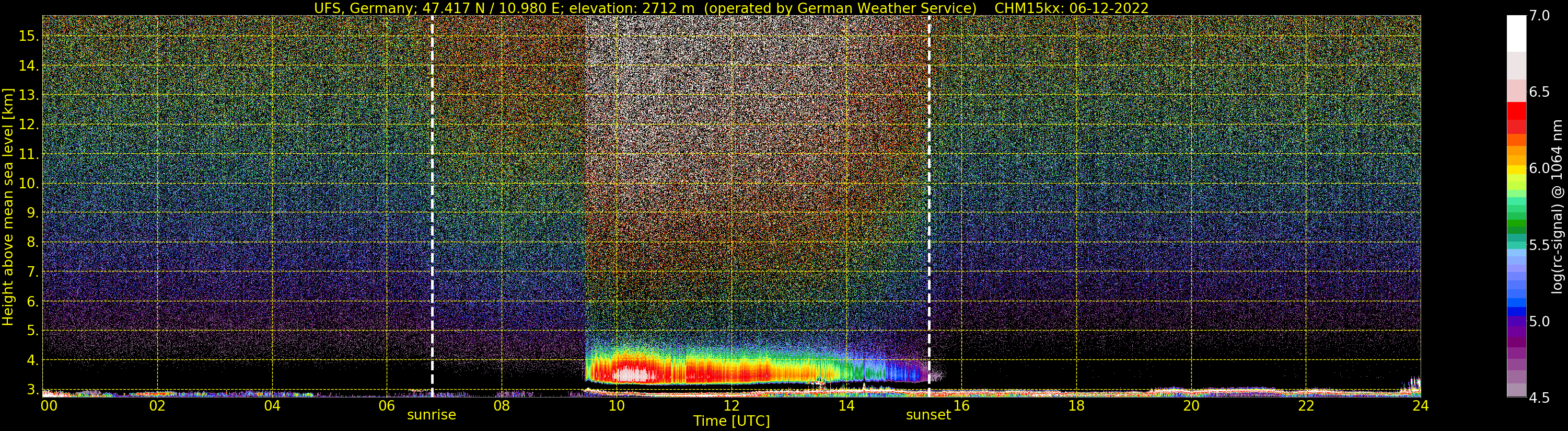
Task: Pick the bright red band in the colorbar
Action: pos(1516,111)
